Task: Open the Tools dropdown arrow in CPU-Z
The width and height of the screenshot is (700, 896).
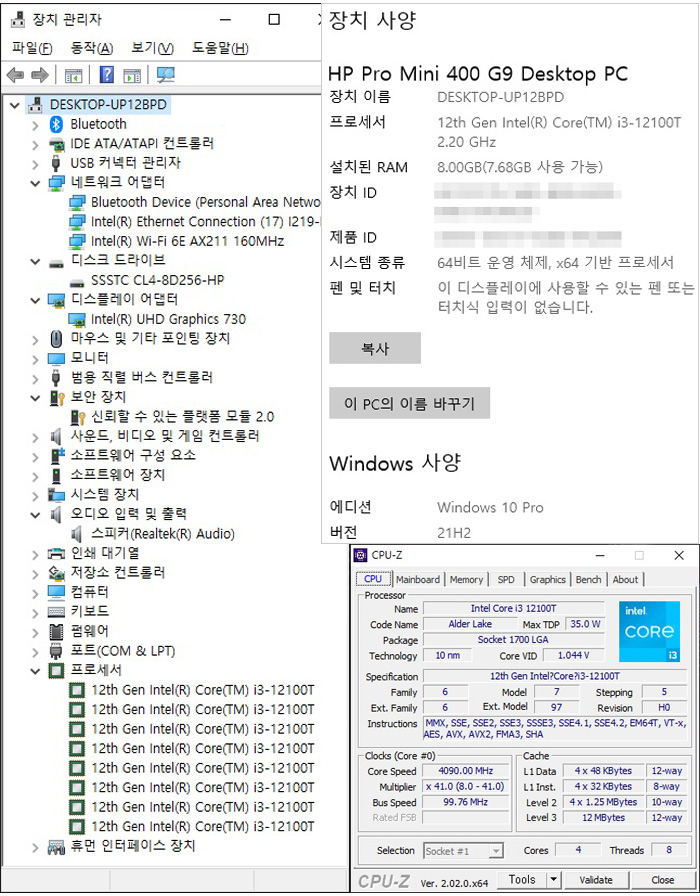Action: [553, 879]
